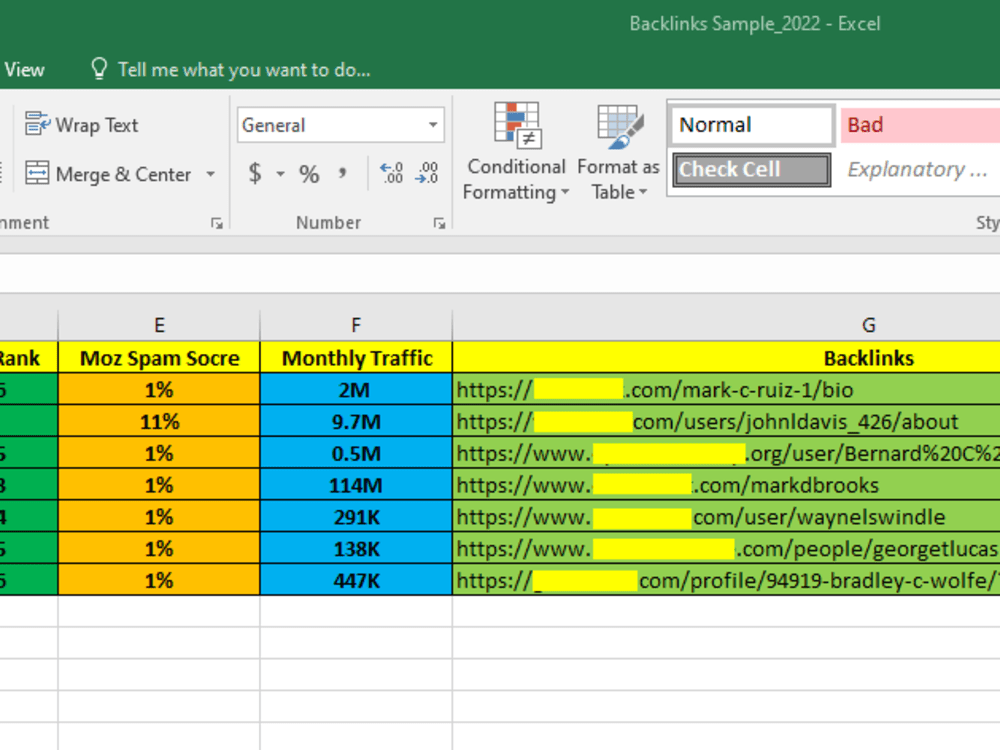Open the georgetlucas people backlink
The height and width of the screenshot is (750, 1000).
tap(728, 549)
